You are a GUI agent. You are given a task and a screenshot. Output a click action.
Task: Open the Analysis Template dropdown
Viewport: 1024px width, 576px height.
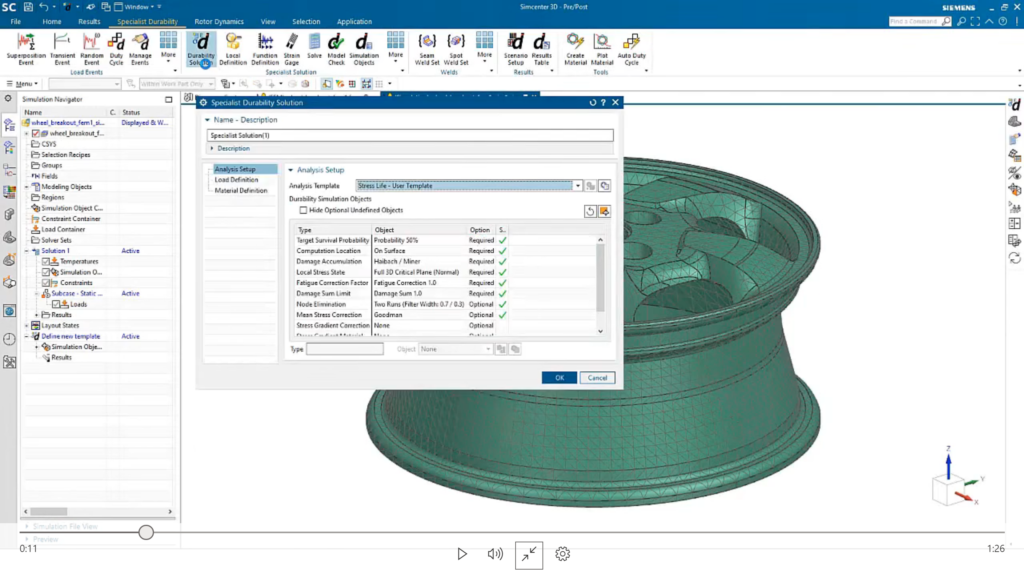tap(577, 186)
